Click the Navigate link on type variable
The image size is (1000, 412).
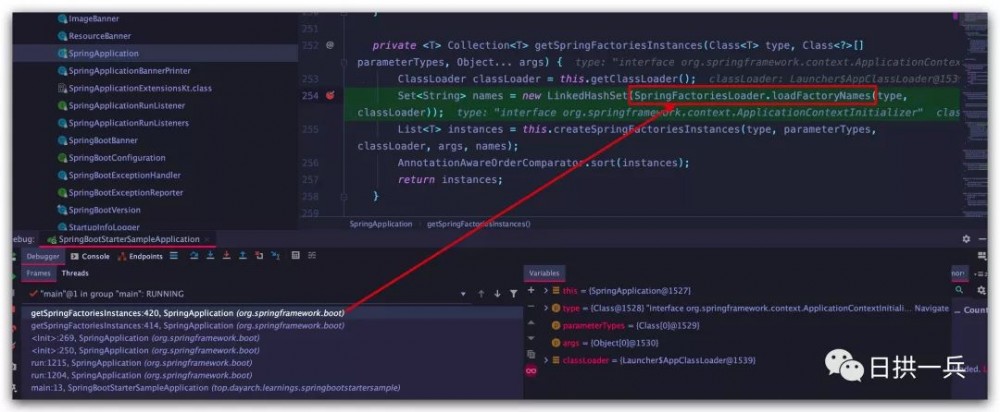pyautogui.click(x=931, y=308)
